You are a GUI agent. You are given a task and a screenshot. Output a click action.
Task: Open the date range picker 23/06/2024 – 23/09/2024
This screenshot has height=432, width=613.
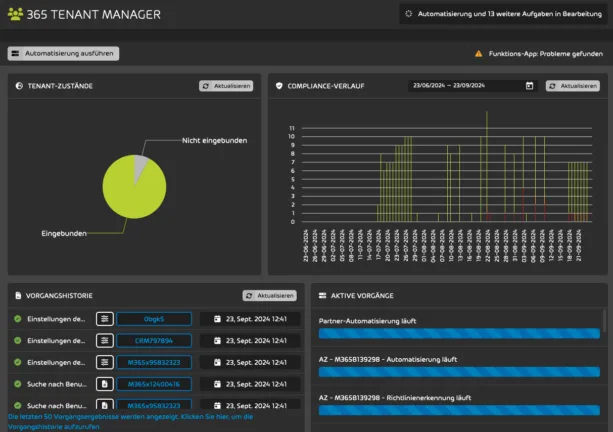pos(465,86)
